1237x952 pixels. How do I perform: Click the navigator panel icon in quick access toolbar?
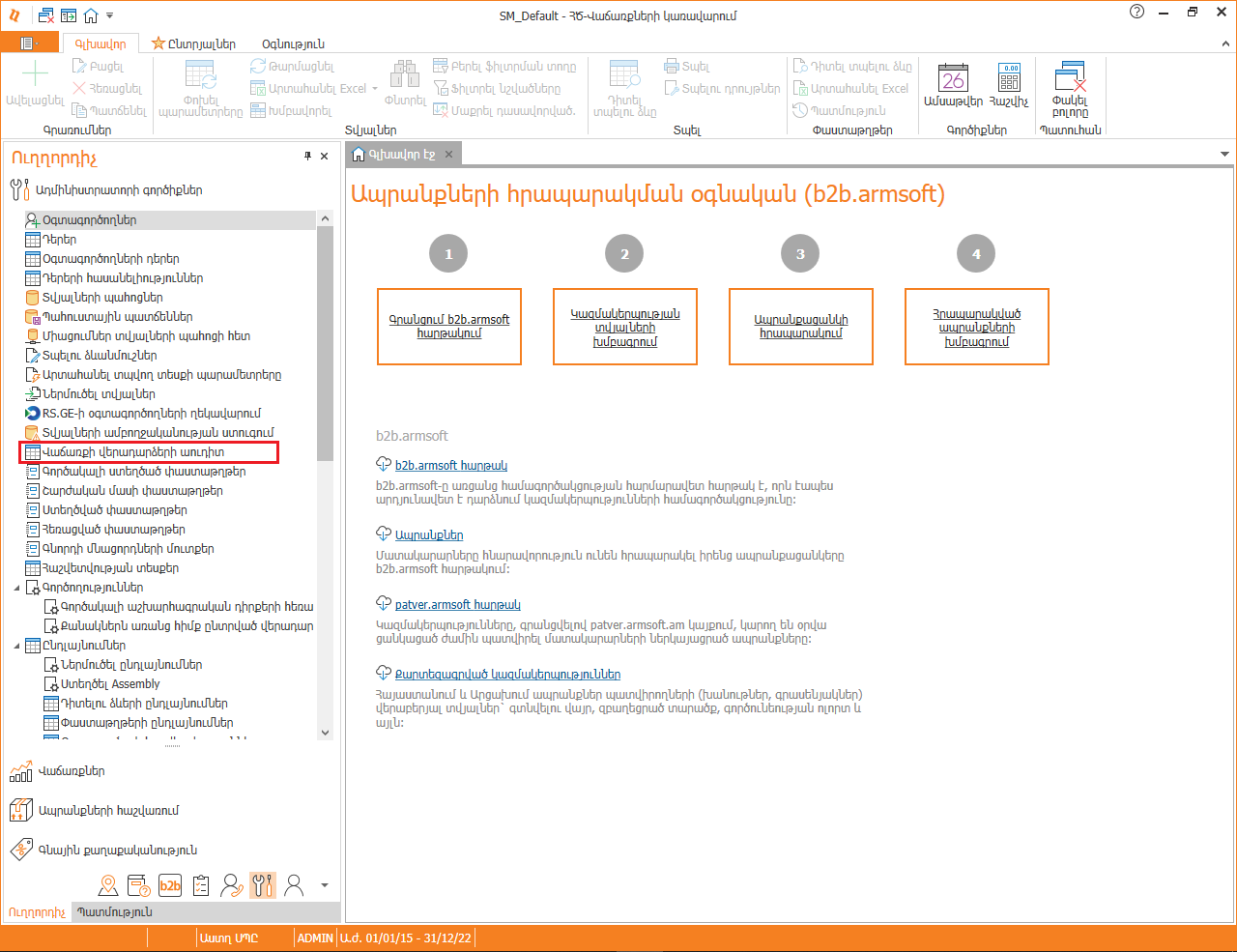[69, 15]
